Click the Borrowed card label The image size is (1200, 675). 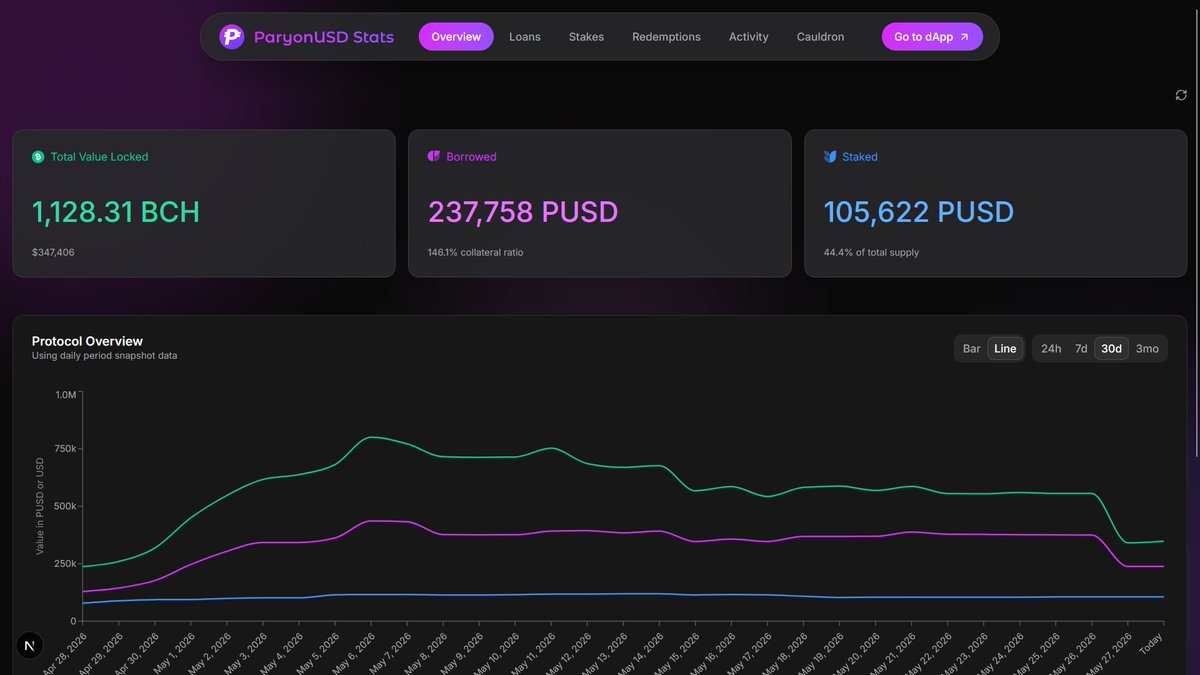(x=471, y=157)
